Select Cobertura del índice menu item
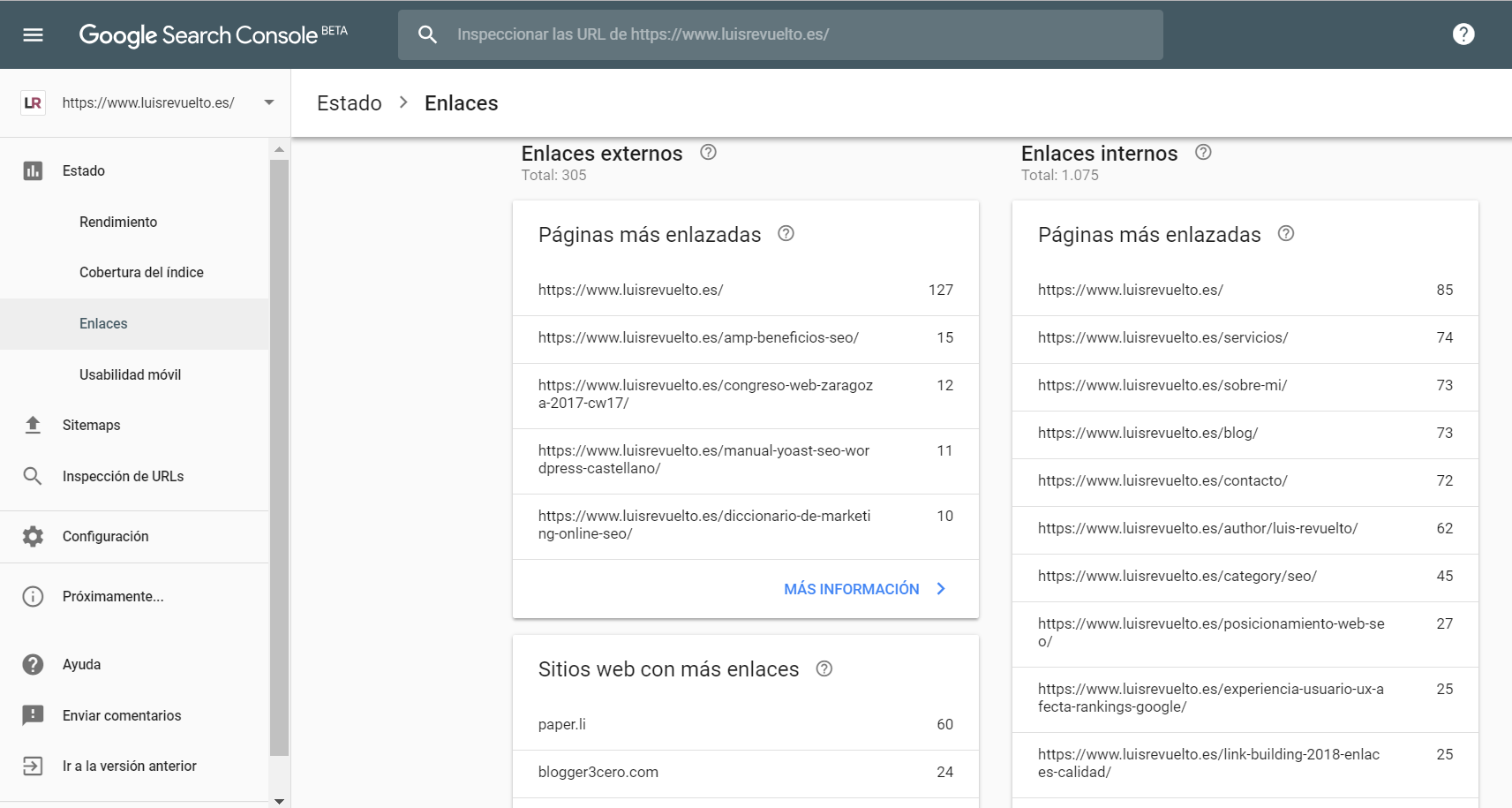The image size is (1512, 808). click(141, 272)
